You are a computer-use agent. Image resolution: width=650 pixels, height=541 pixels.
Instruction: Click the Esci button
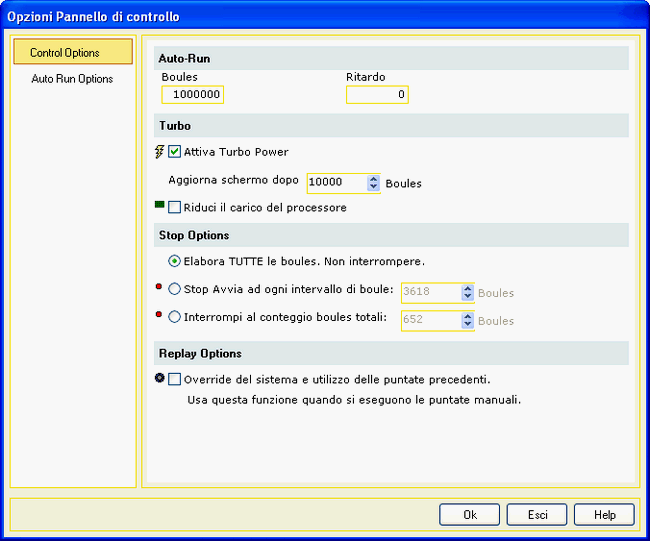540,515
